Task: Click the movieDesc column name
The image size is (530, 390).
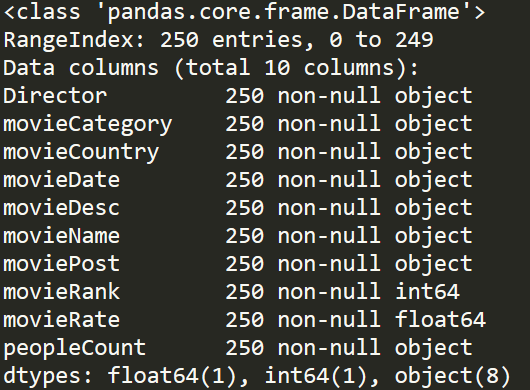Action: 62,208
